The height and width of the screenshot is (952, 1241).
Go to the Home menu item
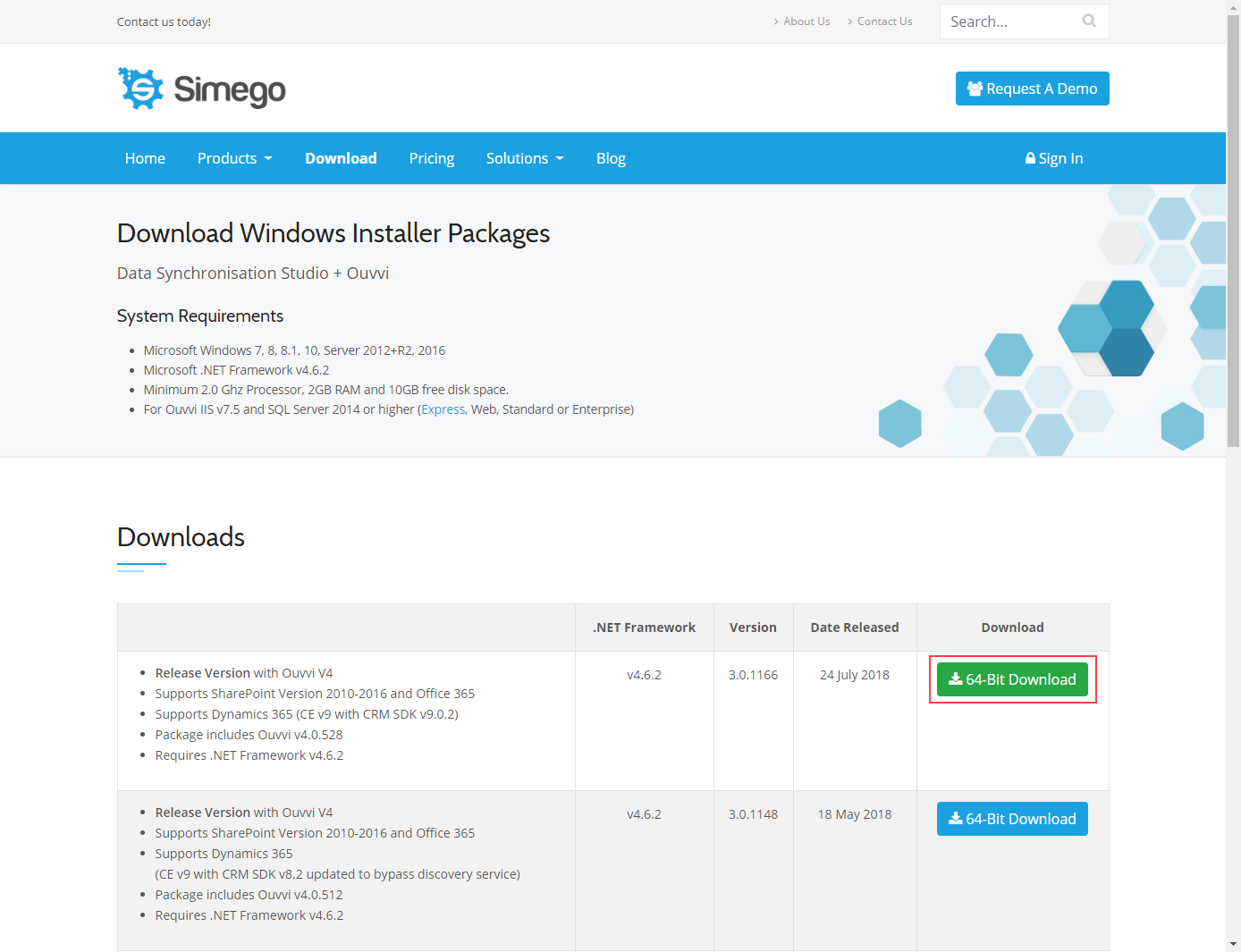point(145,158)
